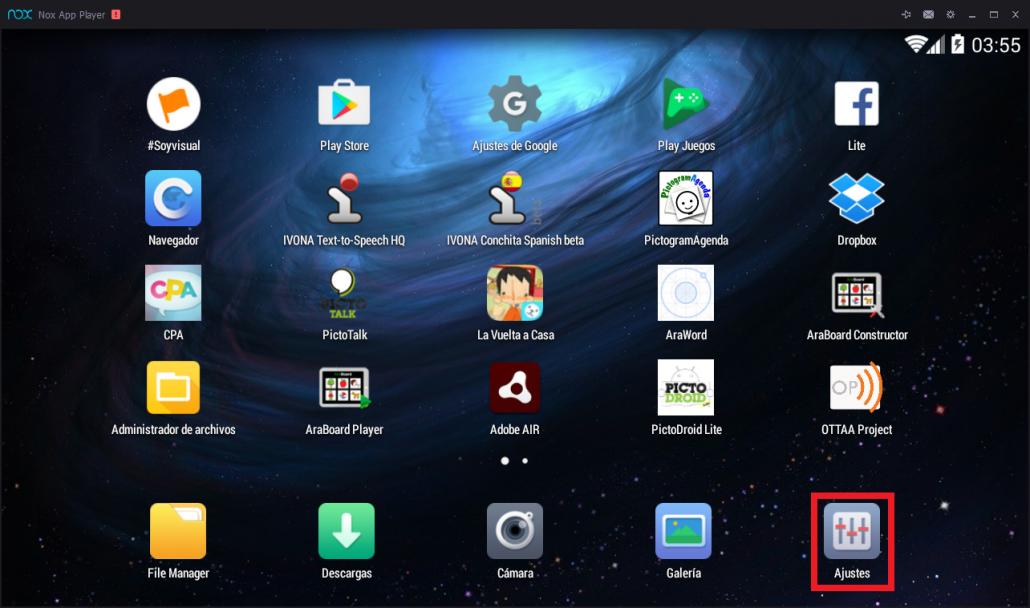Launch La Vuelta a Casa
Viewport: 1030px width, 608px height.
515,293
